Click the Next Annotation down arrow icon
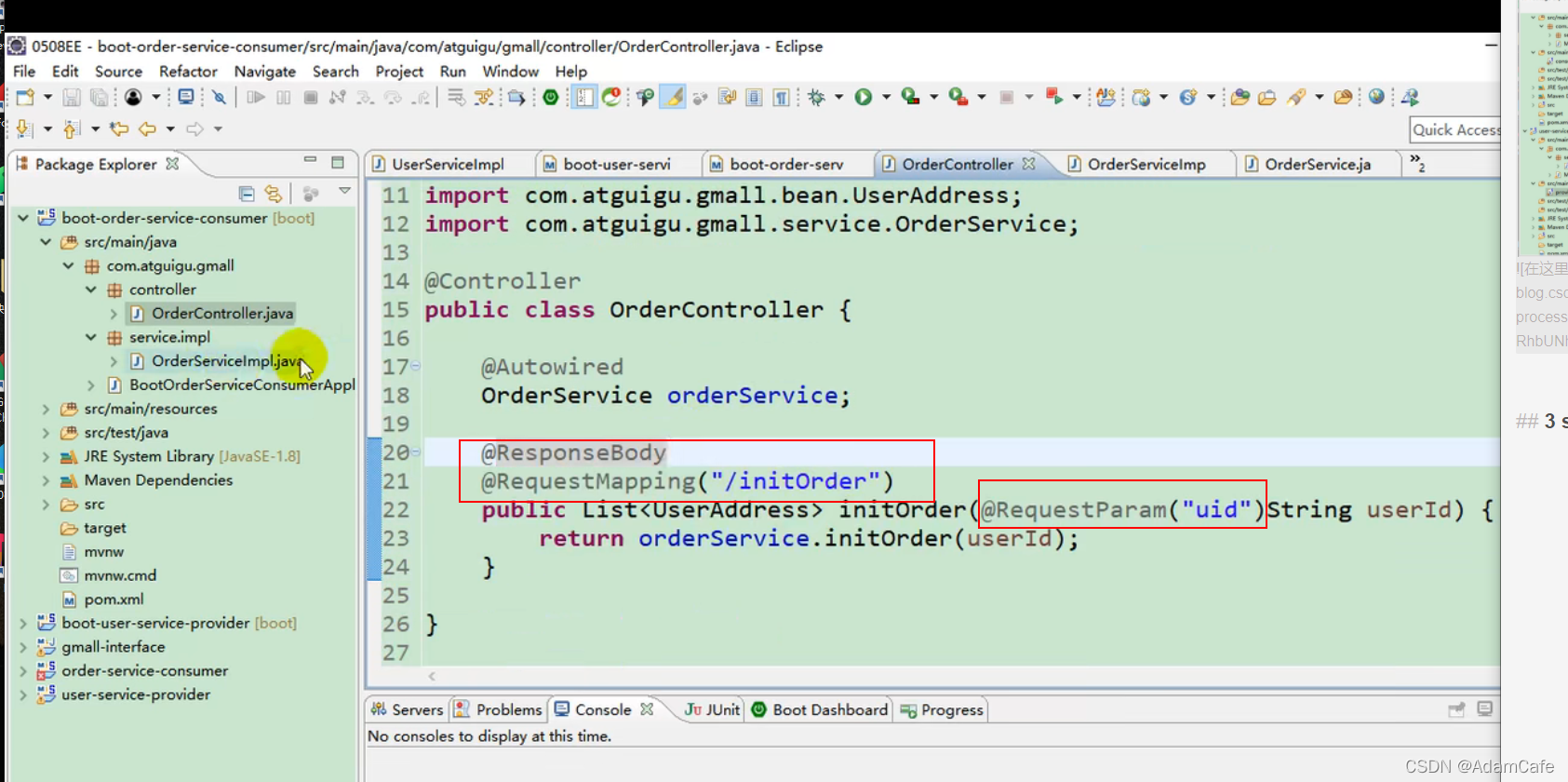The height and width of the screenshot is (782, 1568). pos(24,128)
